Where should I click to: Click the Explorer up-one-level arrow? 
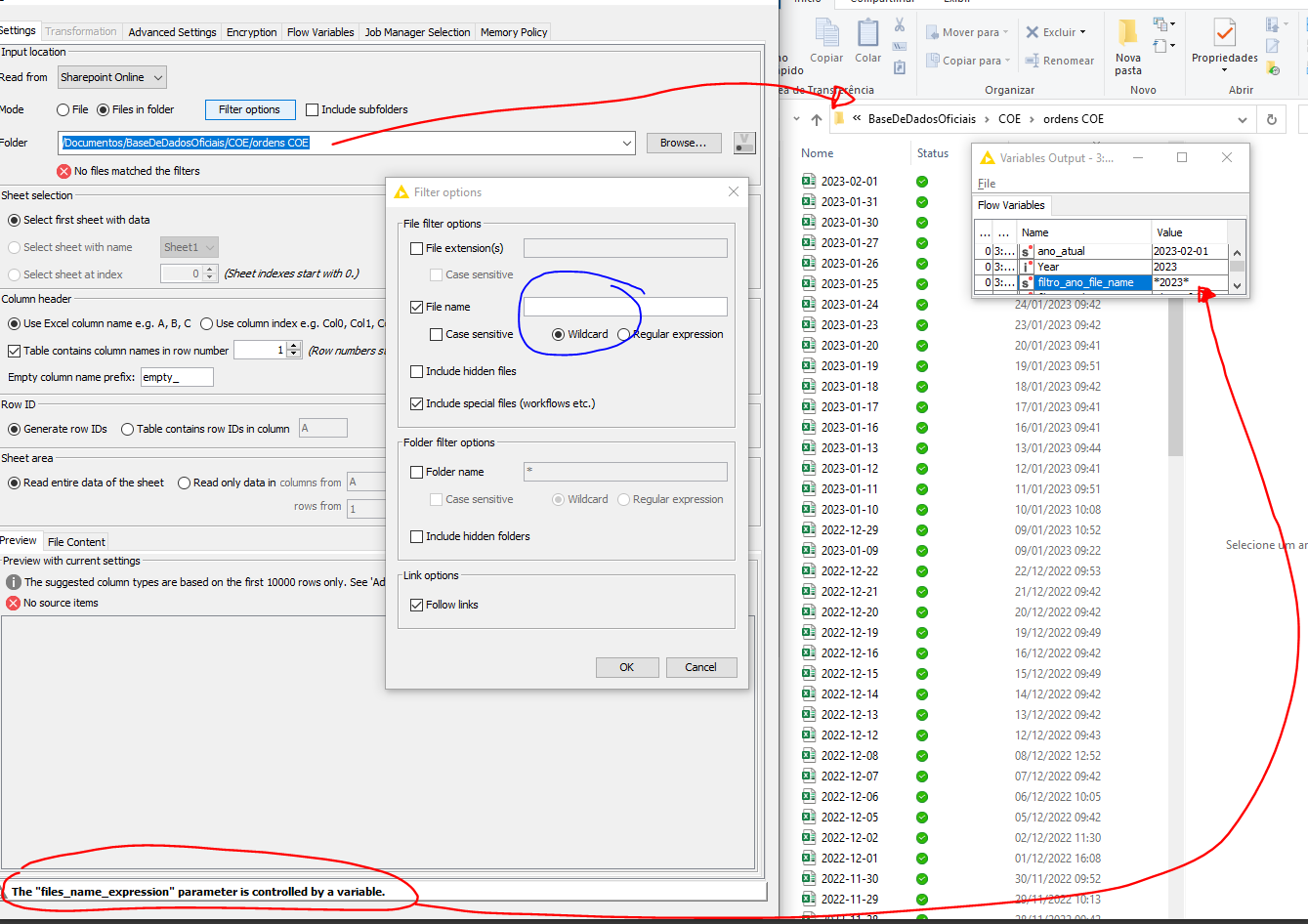[817, 119]
